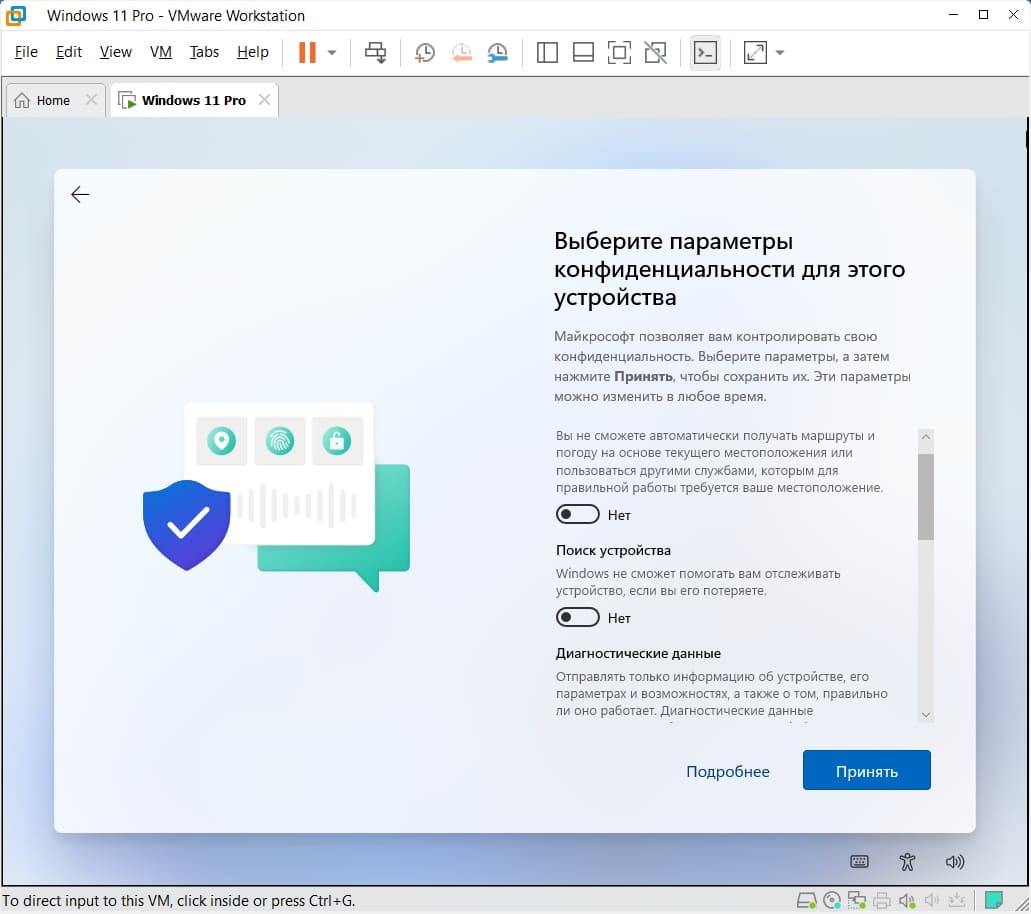This screenshot has width=1031, height=914.
Task: Take a snapshot of this virtual machine
Action: tap(425, 53)
